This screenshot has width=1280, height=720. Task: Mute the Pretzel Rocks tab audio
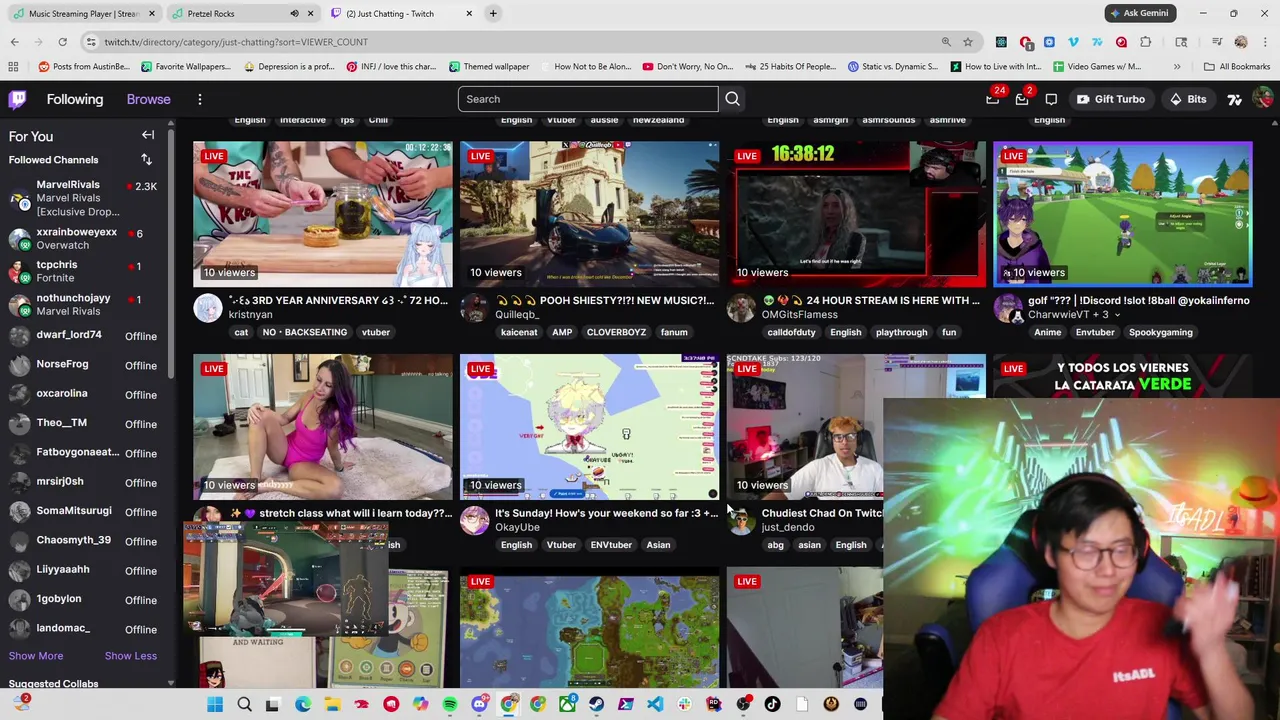(294, 14)
